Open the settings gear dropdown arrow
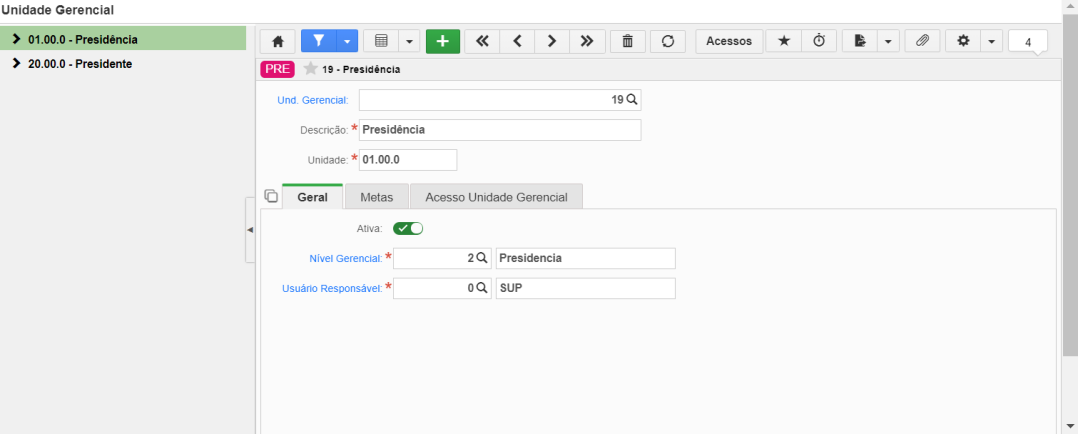 click(991, 41)
